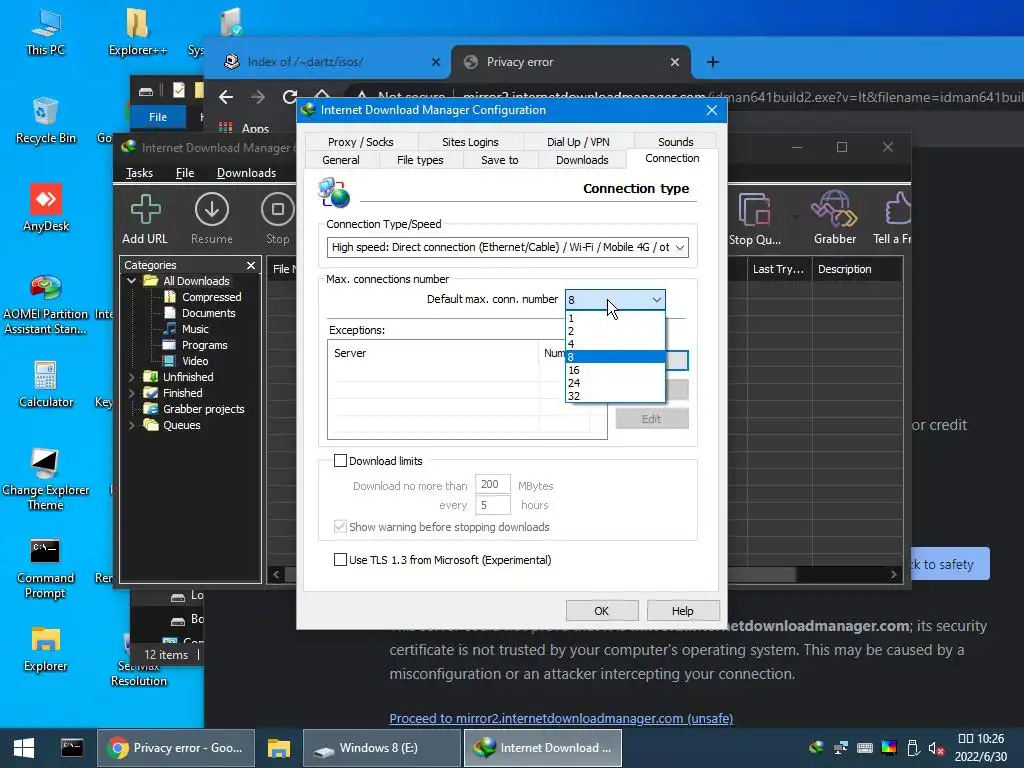Close the Categories panel
Screen dimensions: 1024x768
pos(251,265)
